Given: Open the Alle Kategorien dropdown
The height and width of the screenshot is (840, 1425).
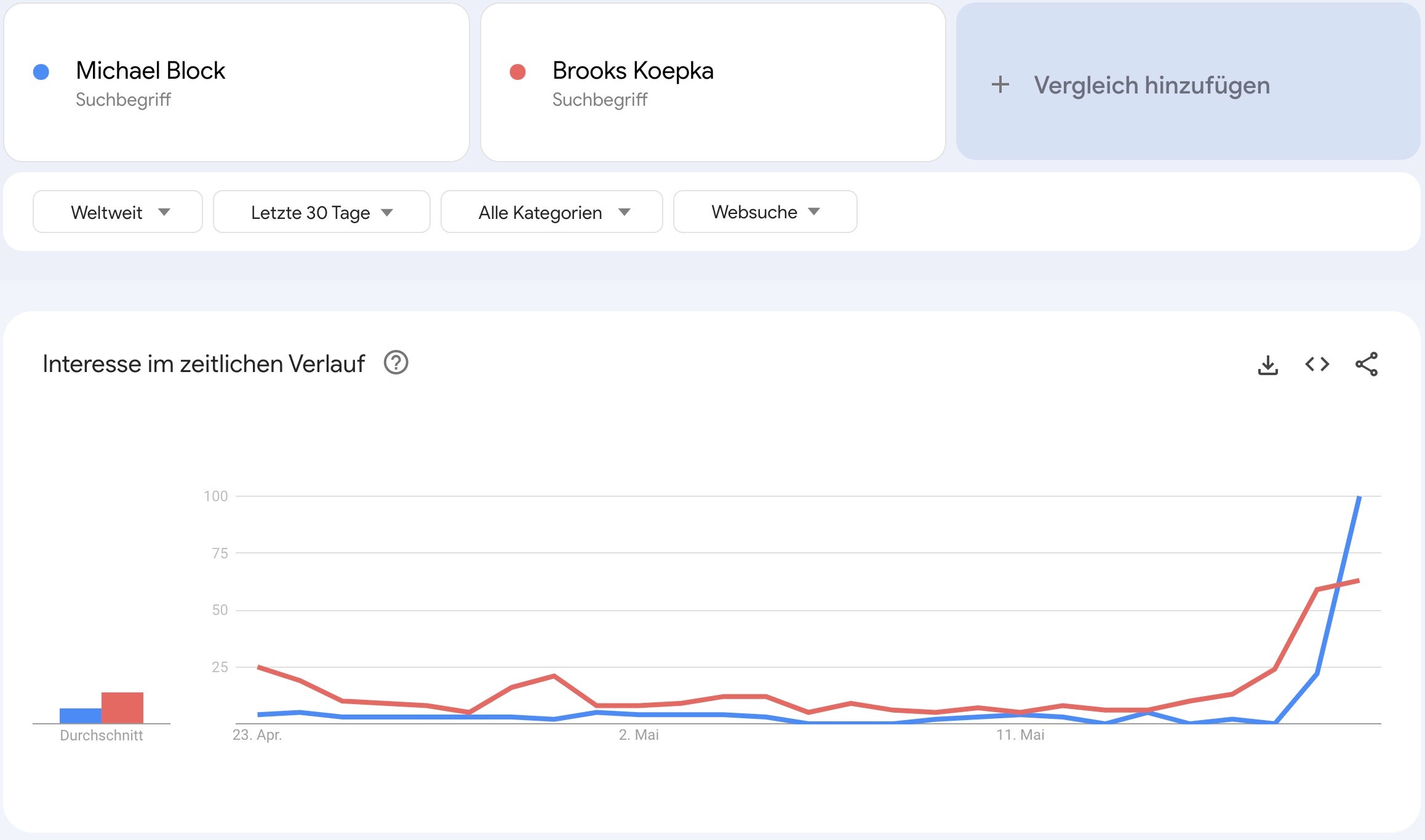Looking at the screenshot, I should point(551,212).
